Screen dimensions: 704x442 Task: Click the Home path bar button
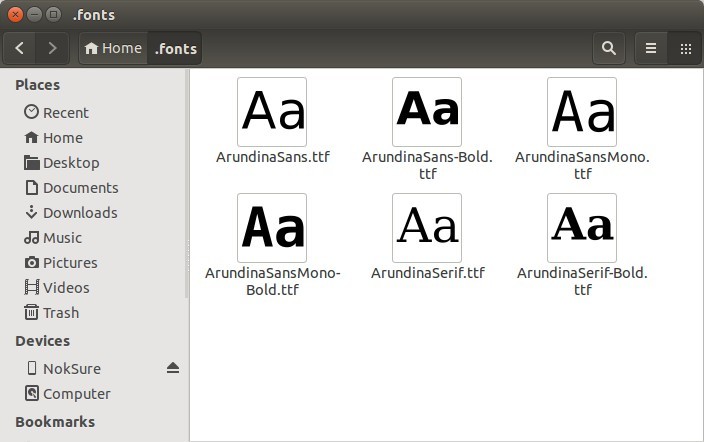coord(113,48)
